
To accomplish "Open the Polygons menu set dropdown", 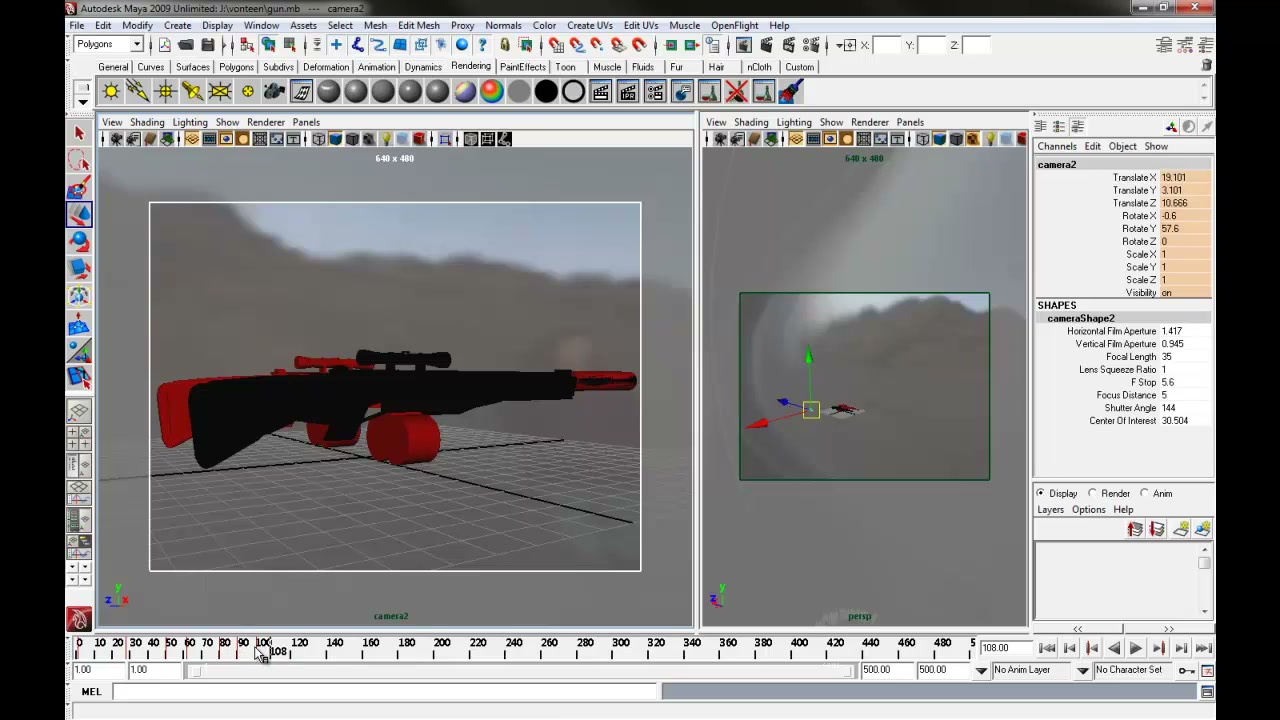I will [109, 44].
